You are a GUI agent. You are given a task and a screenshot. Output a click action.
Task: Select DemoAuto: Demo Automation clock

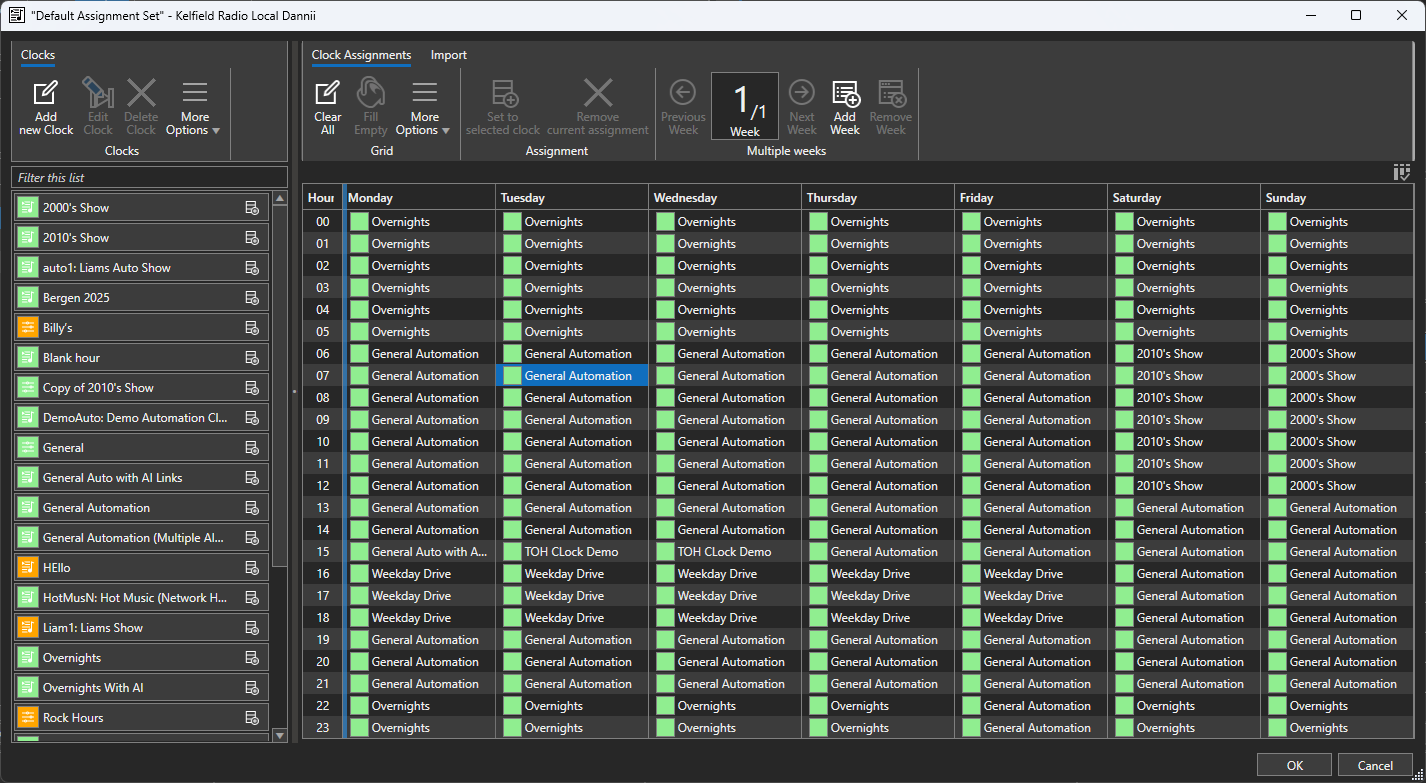click(x=141, y=418)
